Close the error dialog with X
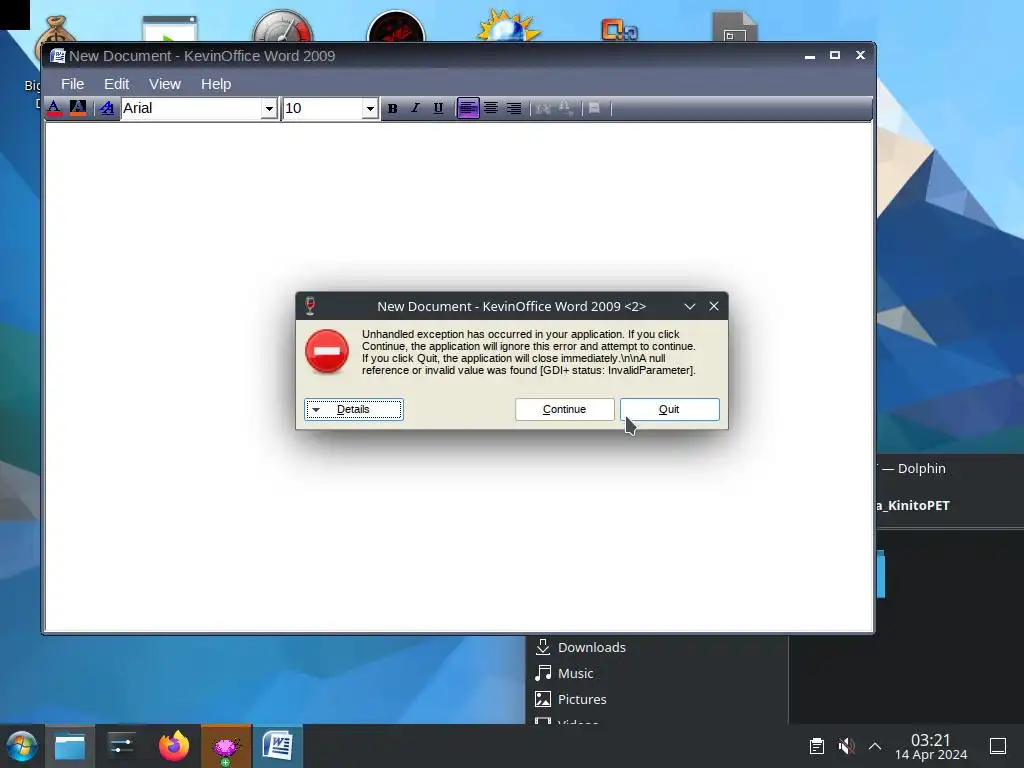 [x=714, y=306]
